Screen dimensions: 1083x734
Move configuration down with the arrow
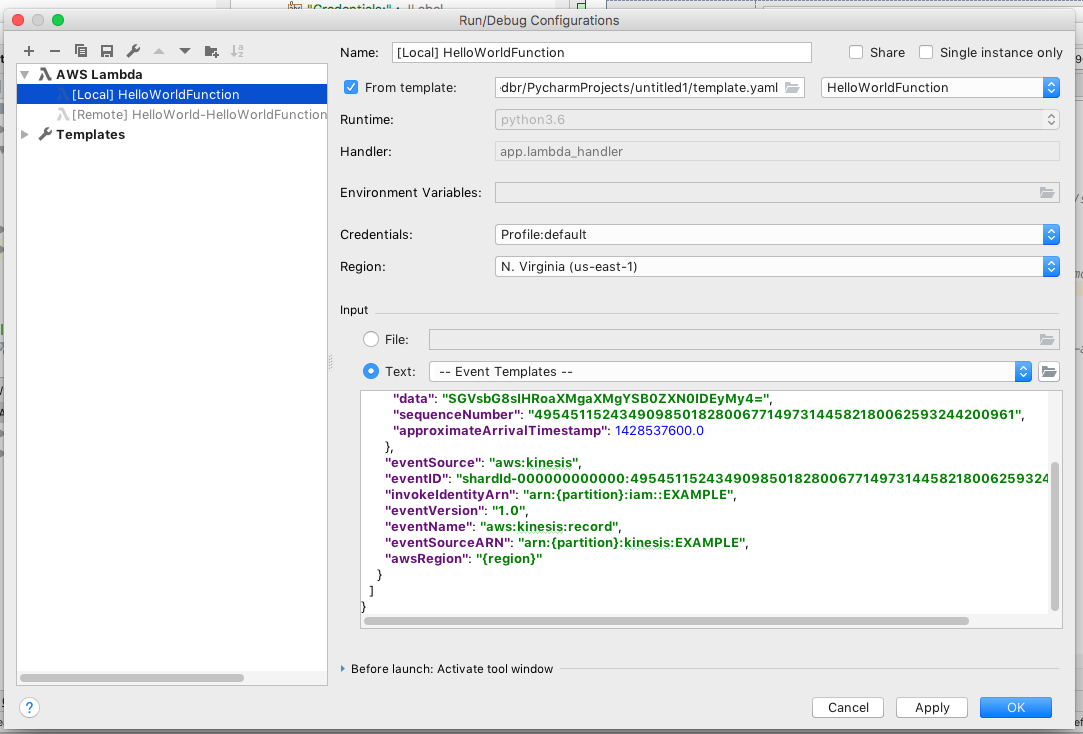[x=184, y=51]
